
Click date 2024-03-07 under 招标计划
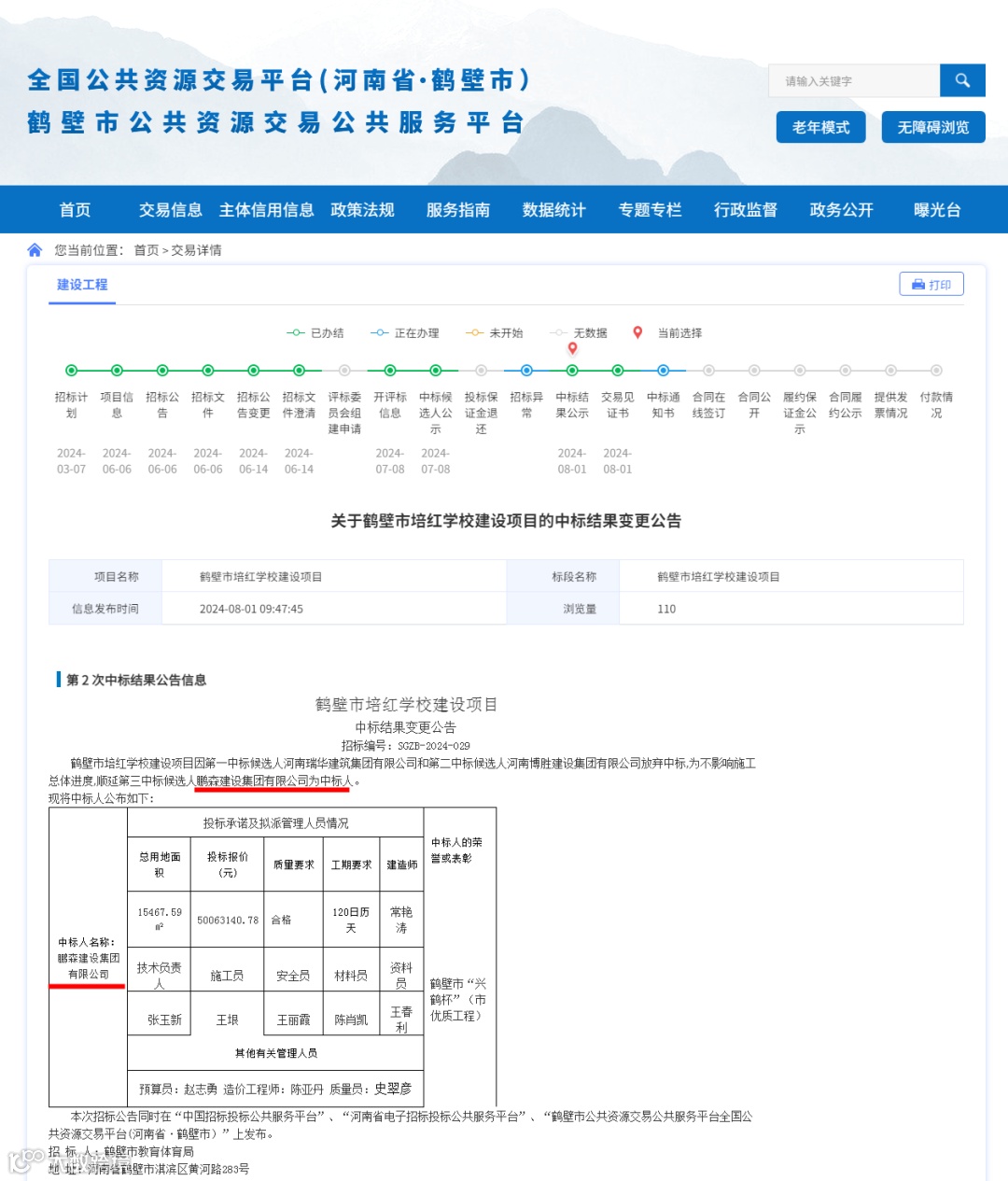coord(71,461)
